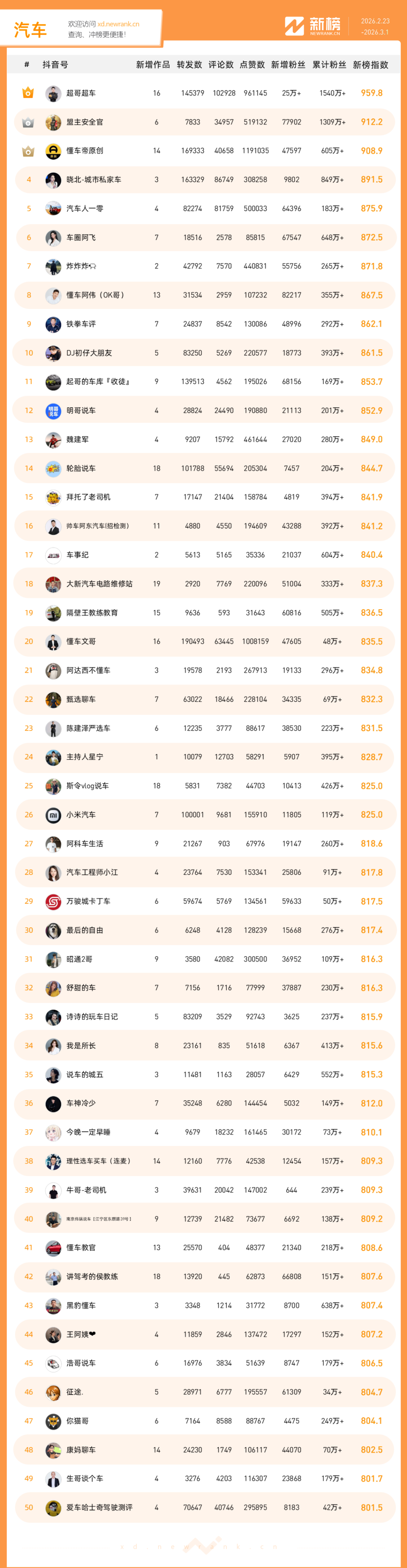Click the 懂车帝原创 yellow avatar icon

54,151
